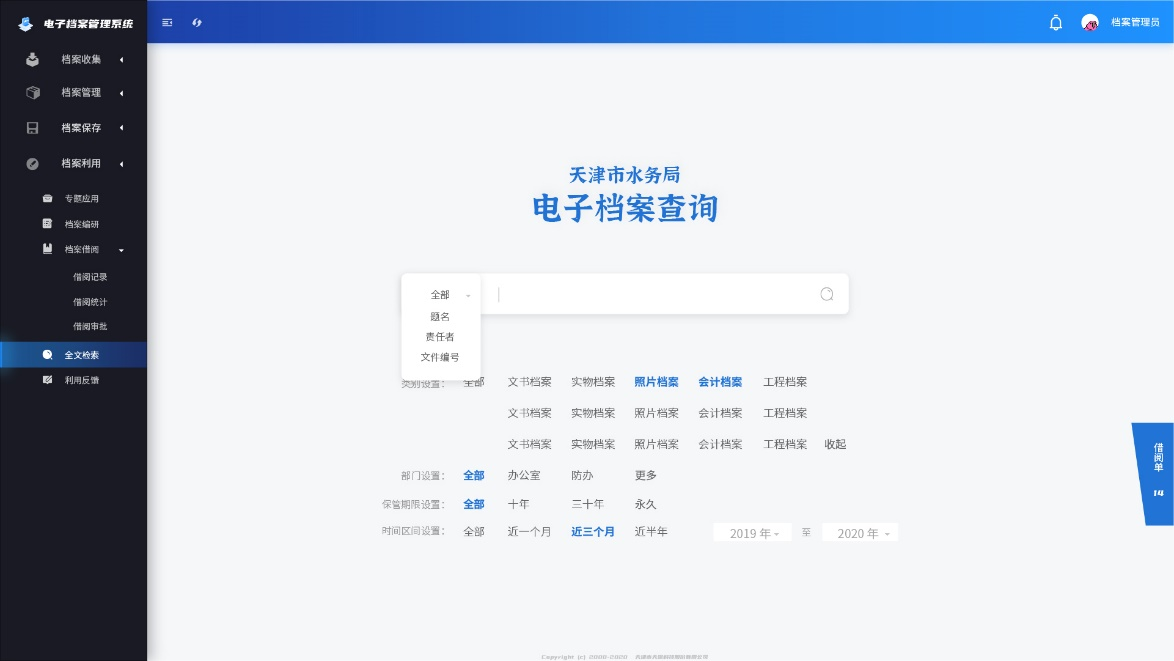Image resolution: width=1174 pixels, height=661 pixels.
Task: Click the user avatar icon beside 档案管理员
Action: pyautogui.click(x=1089, y=22)
